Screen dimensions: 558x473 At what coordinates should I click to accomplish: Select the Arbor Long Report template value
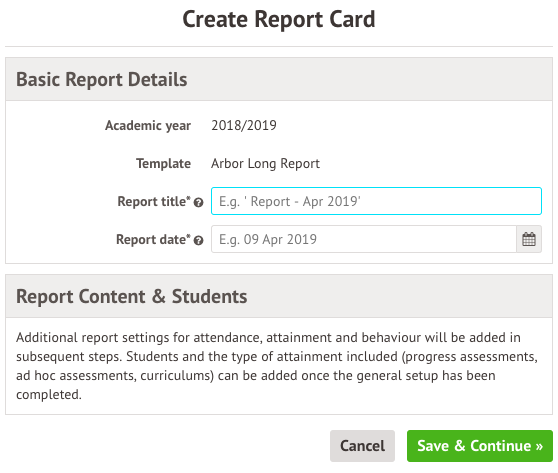point(265,164)
